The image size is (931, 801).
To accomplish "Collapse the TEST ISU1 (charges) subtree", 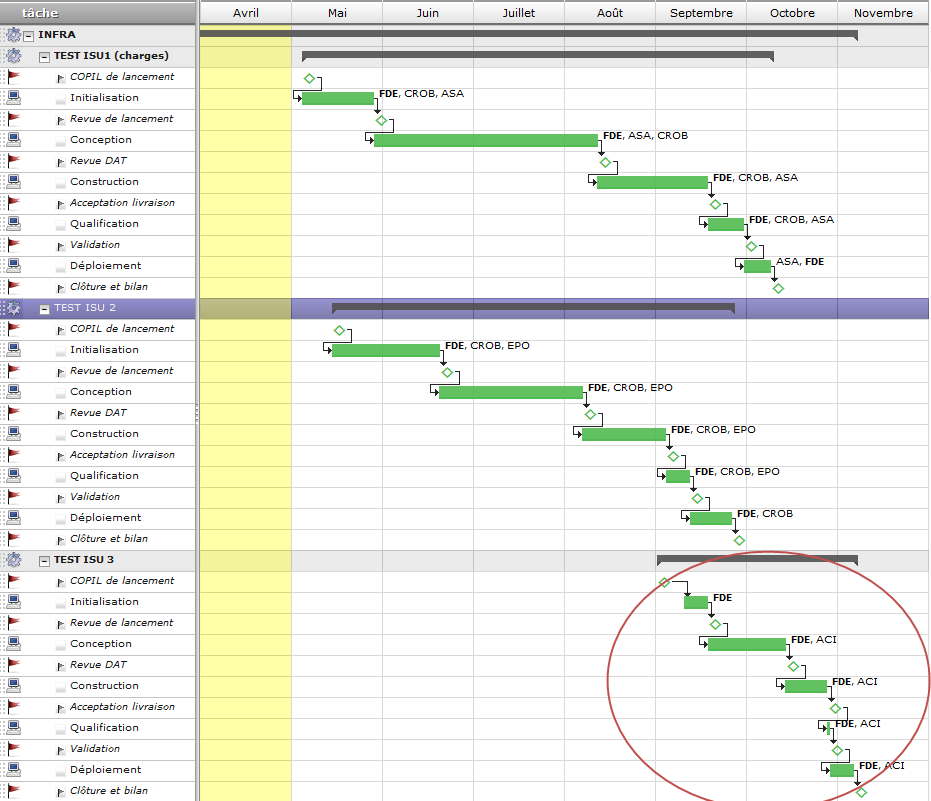I will (44, 56).
